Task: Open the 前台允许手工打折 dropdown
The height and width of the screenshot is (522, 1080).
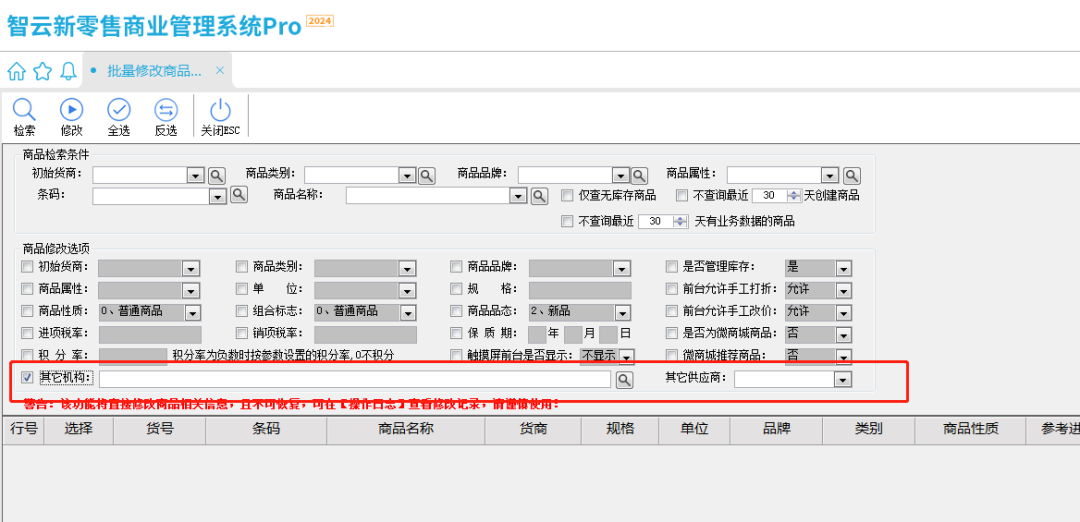Action: click(x=843, y=290)
